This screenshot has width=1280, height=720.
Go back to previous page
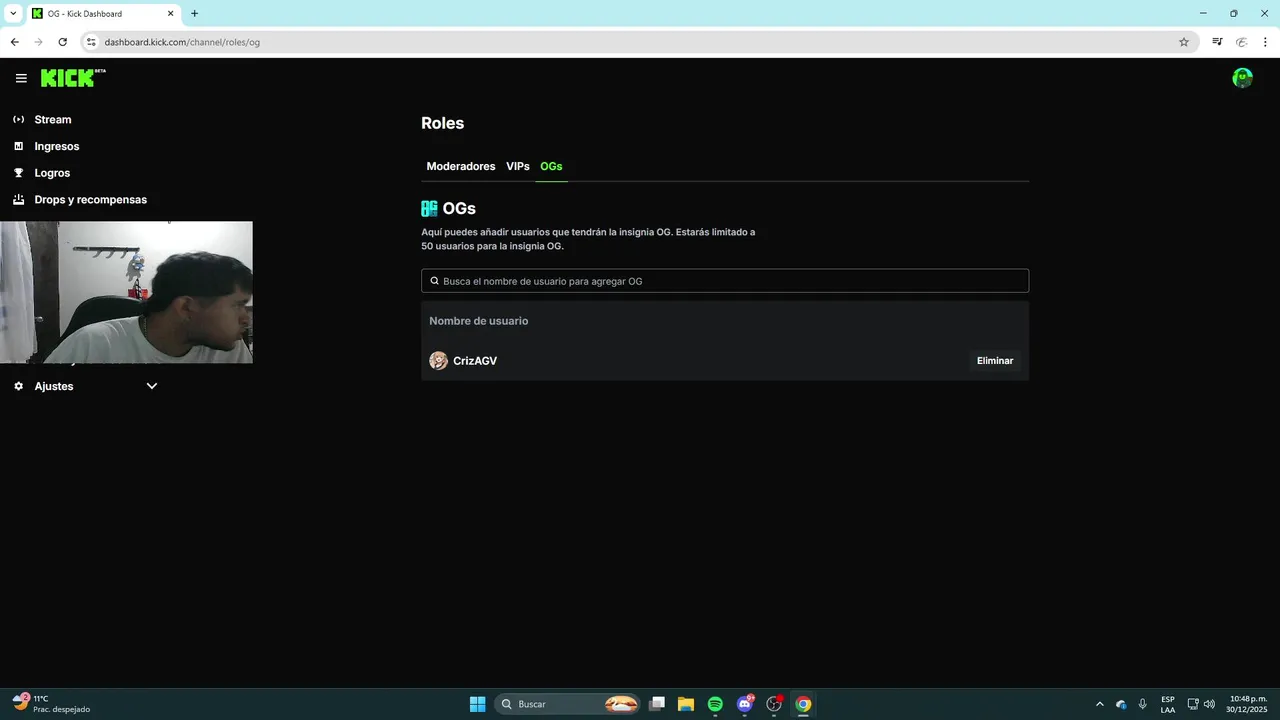coord(14,42)
